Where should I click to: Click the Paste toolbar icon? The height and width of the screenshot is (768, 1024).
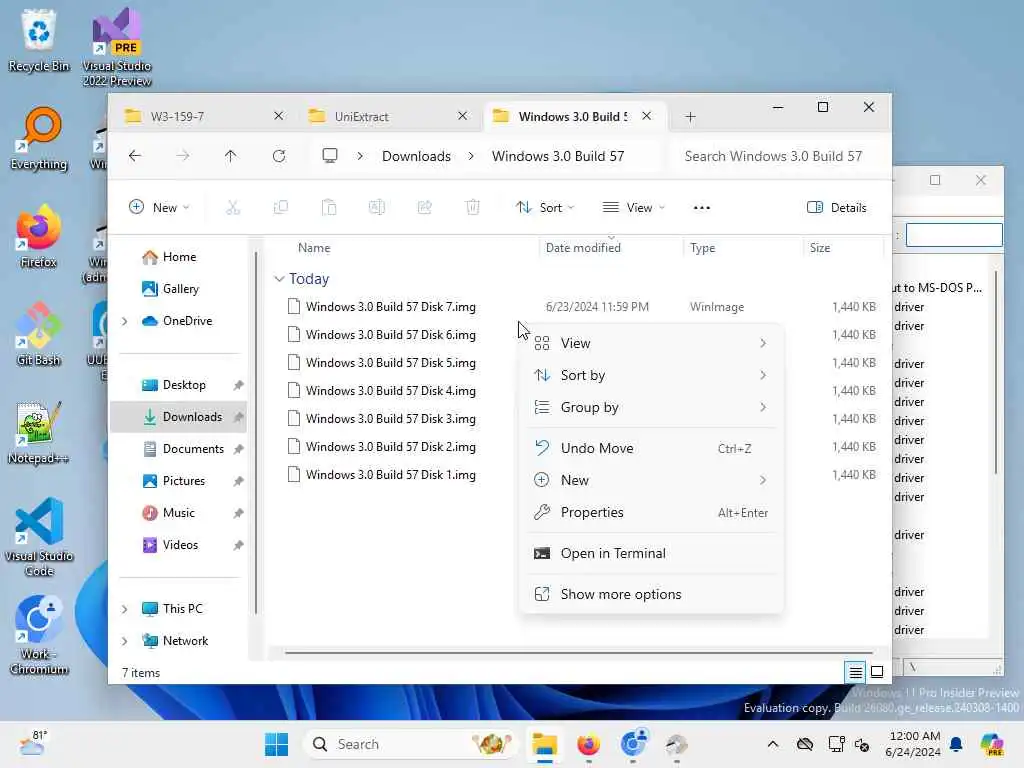[x=328, y=208]
